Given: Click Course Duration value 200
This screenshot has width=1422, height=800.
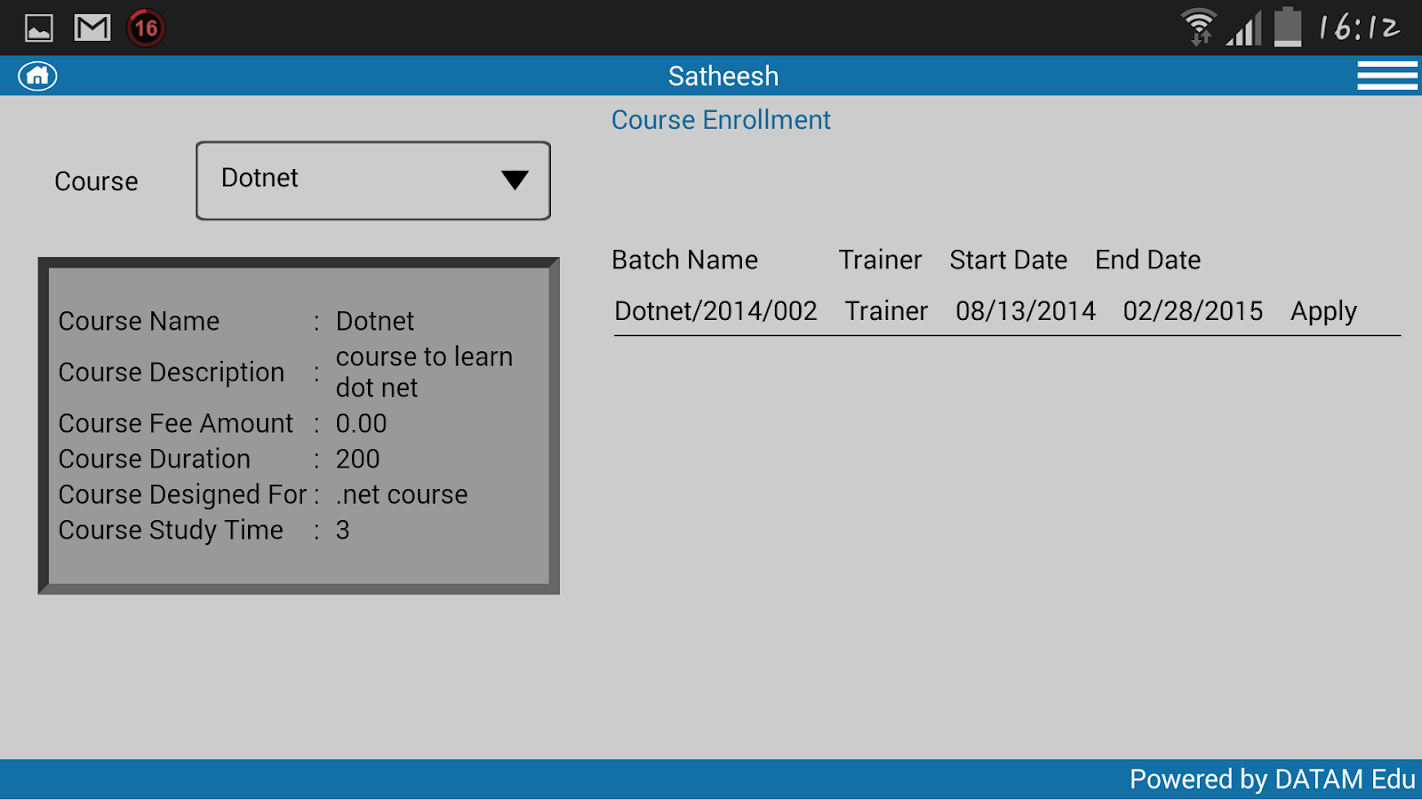Looking at the screenshot, I should pyautogui.click(x=358, y=459).
